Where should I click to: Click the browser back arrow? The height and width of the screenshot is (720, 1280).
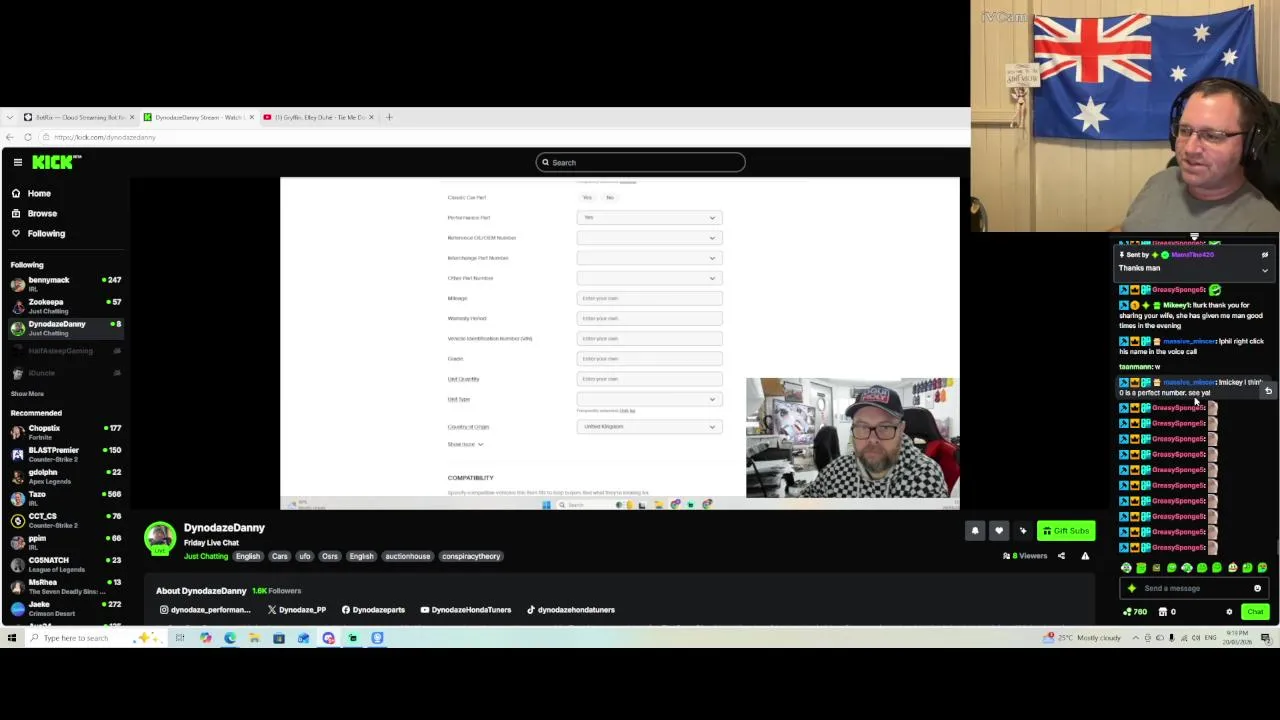click(10, 137)
